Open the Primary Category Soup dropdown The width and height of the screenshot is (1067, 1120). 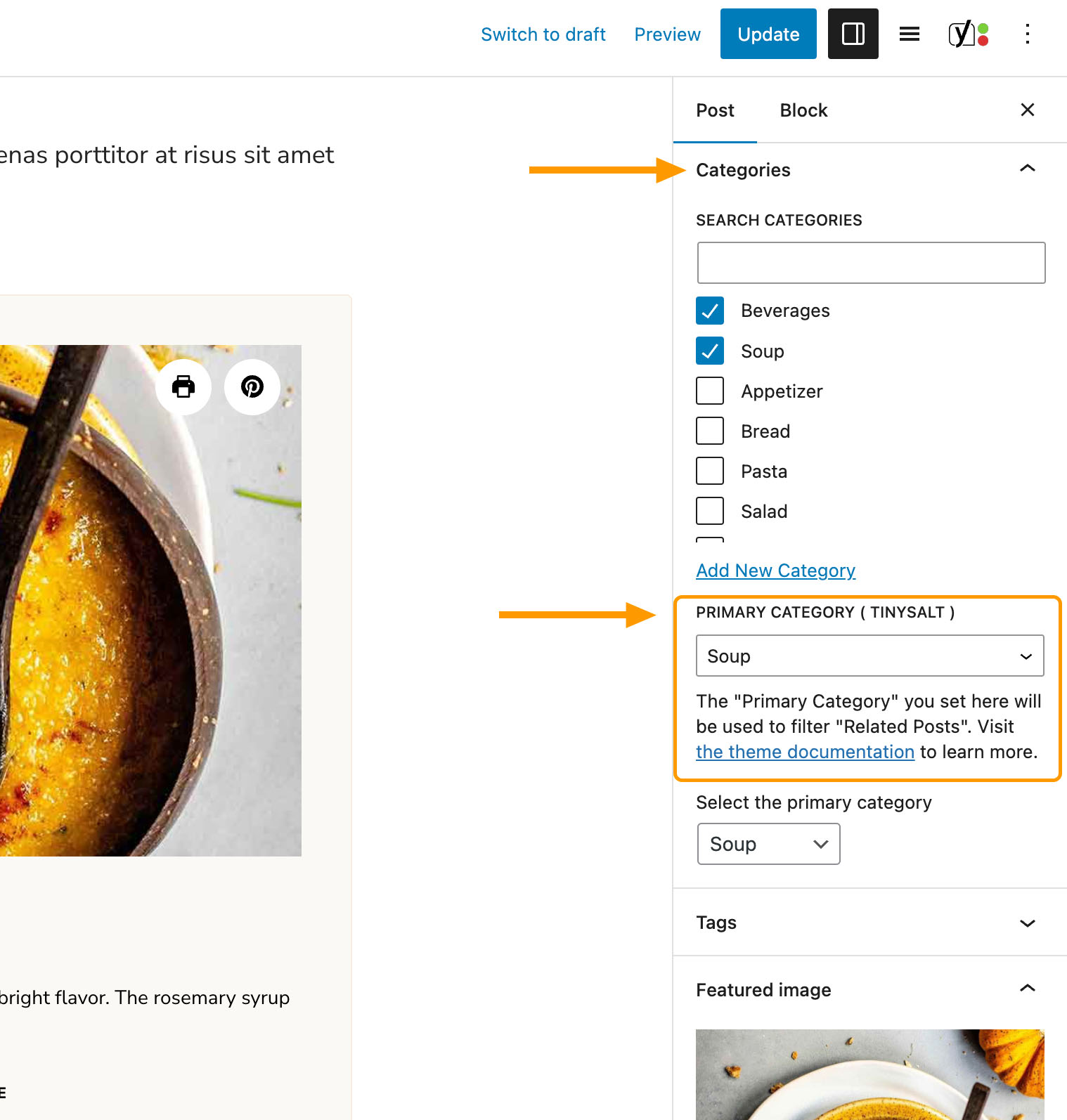click(x=869, y=656)
